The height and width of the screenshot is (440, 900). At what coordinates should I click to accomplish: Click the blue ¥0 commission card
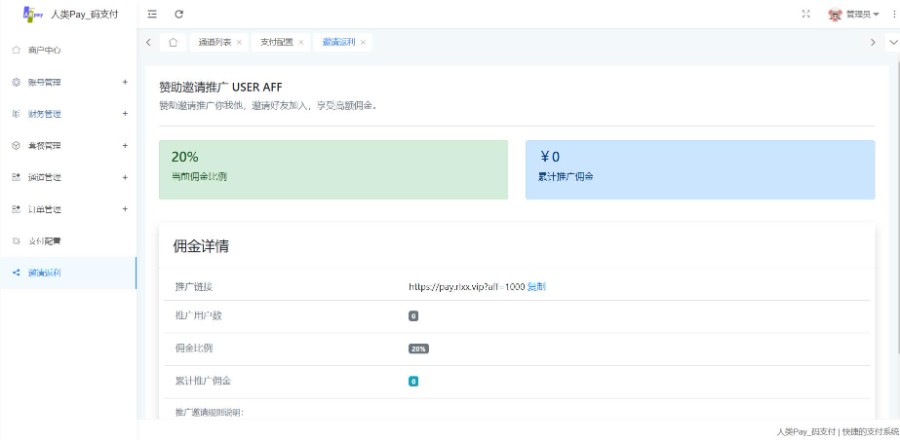click(x=700, y=170)
